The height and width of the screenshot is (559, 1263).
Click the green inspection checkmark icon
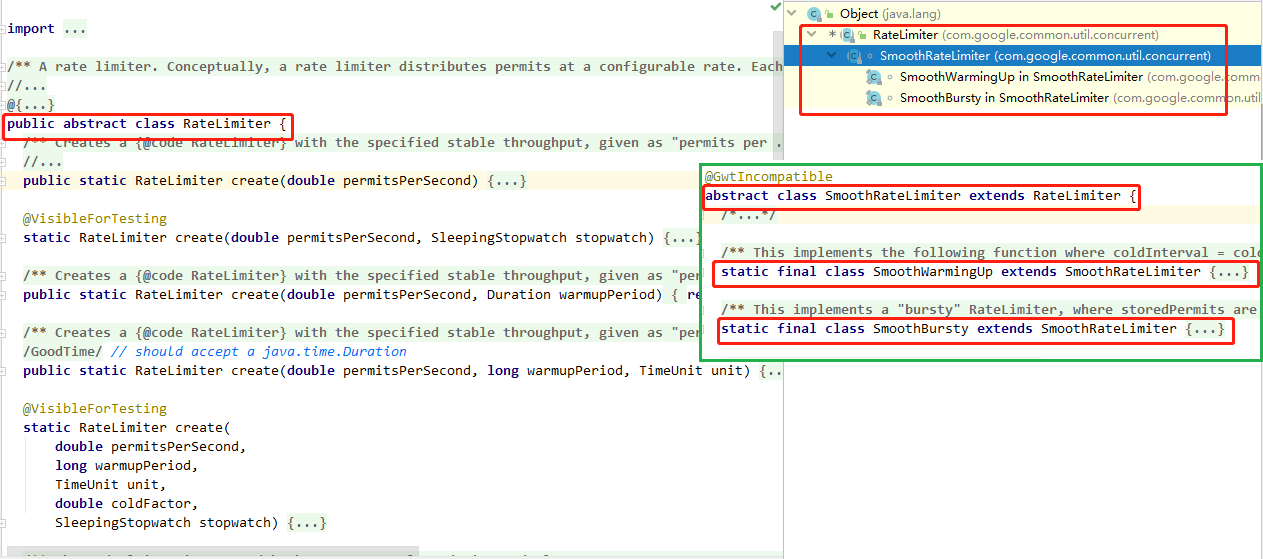(x=775, y=7)
